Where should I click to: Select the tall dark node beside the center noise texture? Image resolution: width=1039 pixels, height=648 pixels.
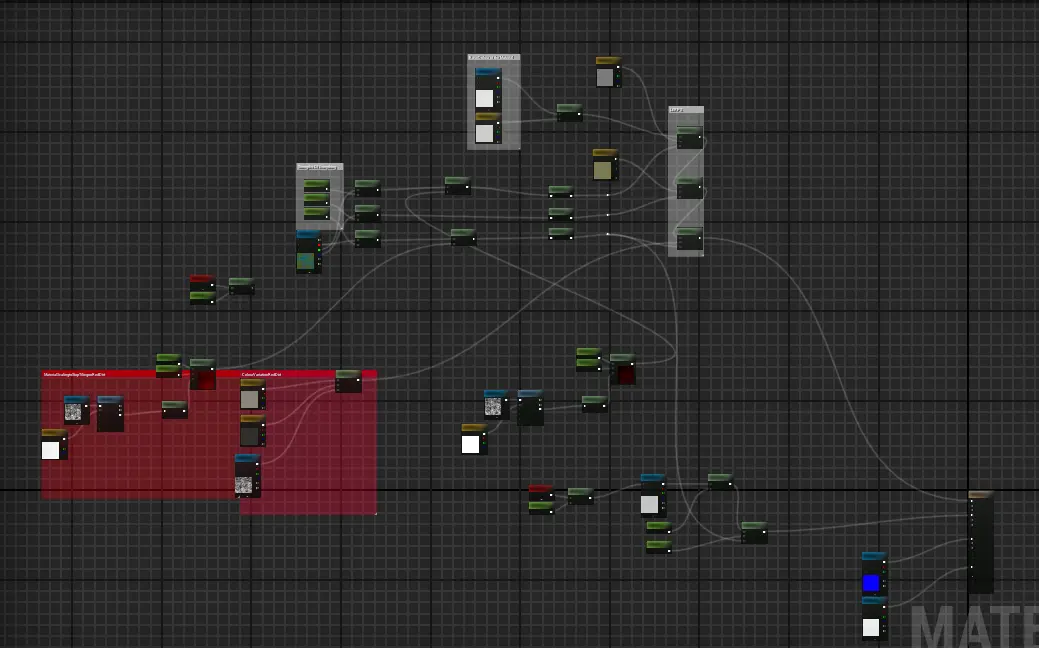[x=530, y=407]
